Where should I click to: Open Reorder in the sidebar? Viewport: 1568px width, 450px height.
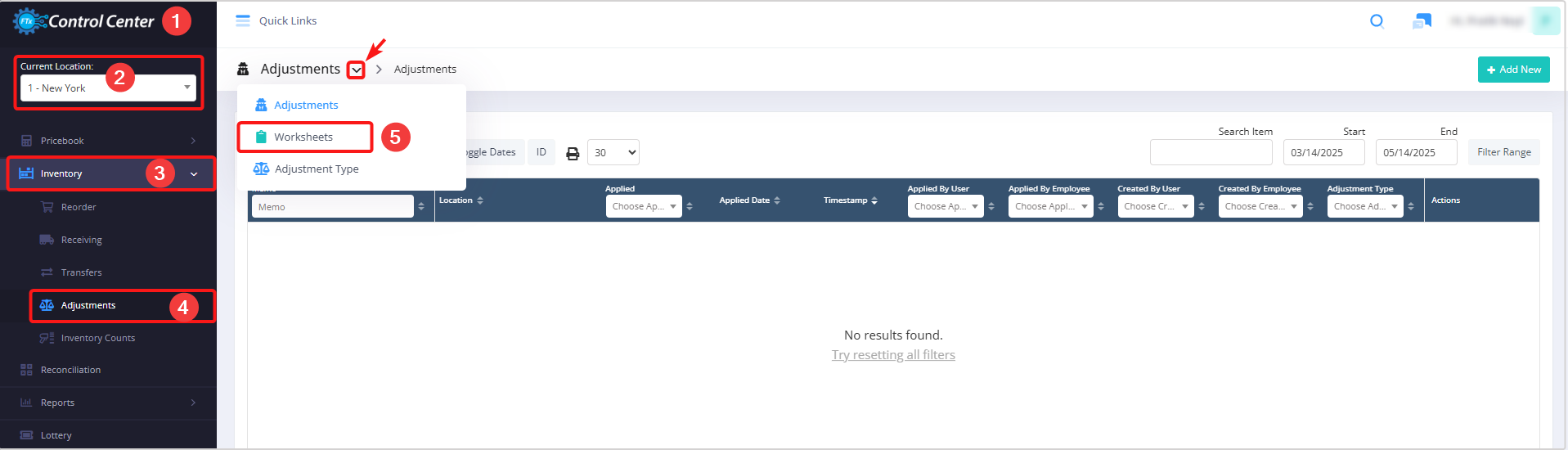(x=79, y=207)
